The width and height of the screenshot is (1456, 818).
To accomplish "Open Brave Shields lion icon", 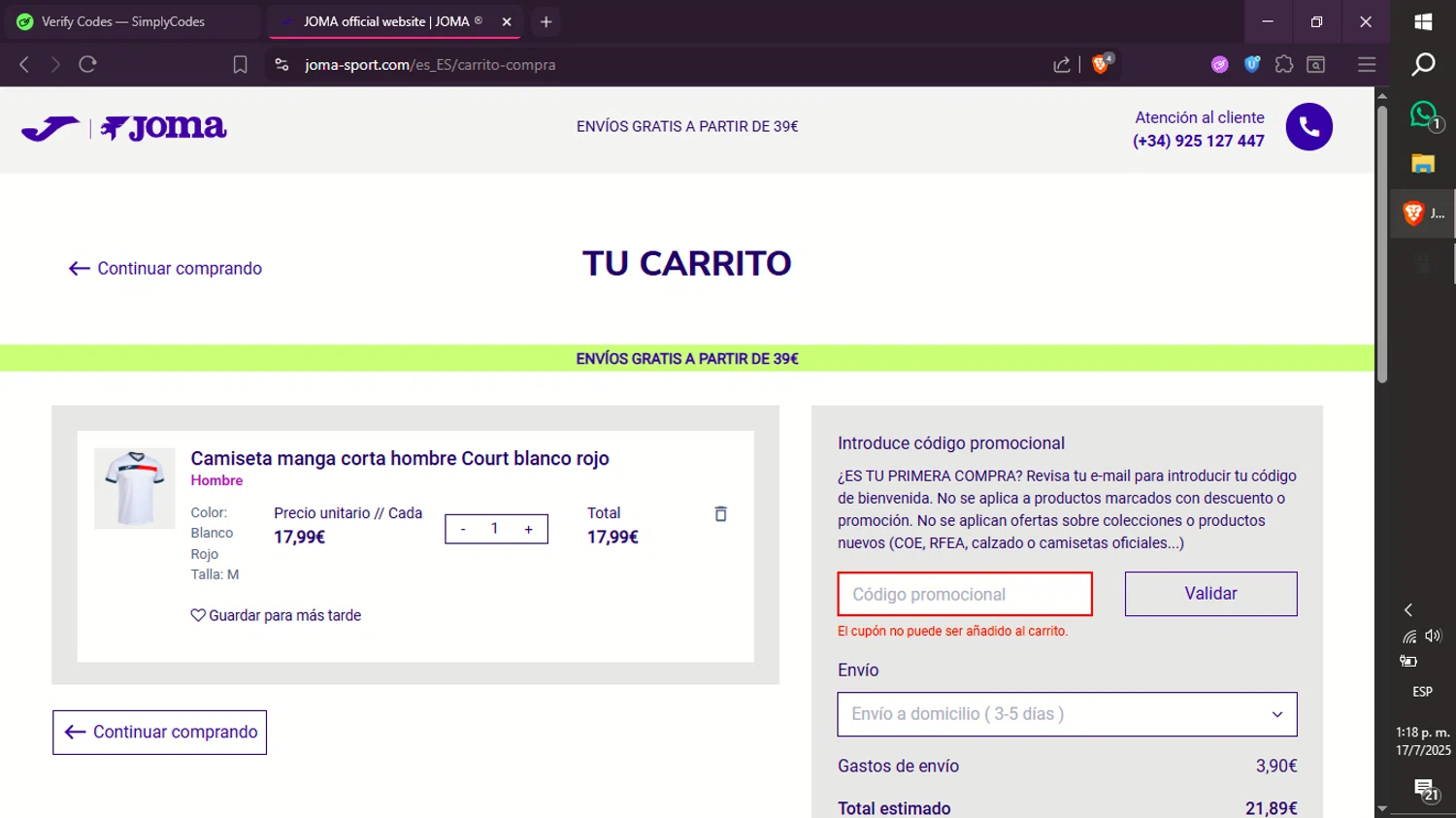I will 1102,64.
